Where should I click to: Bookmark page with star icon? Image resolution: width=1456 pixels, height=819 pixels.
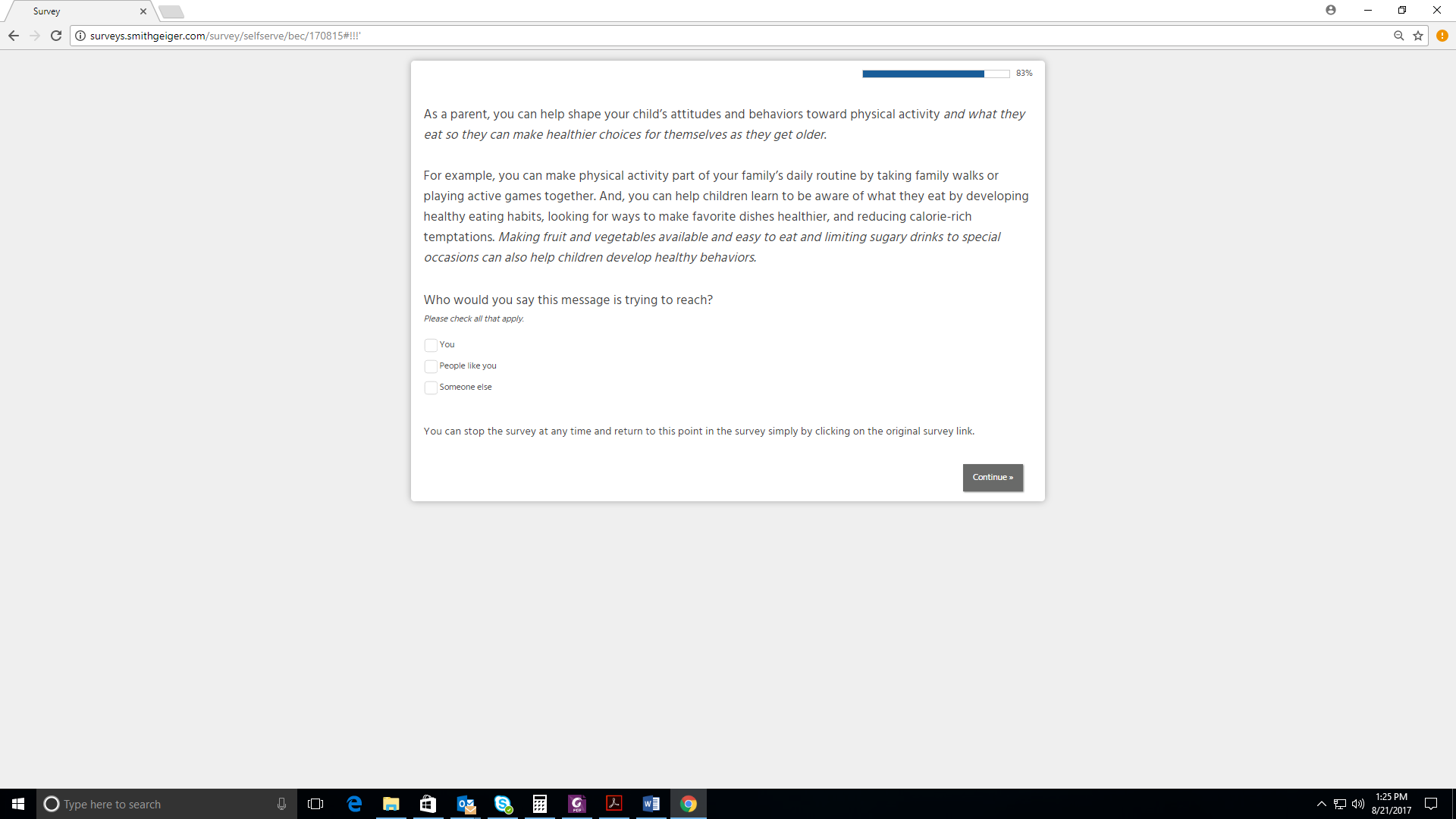click(x=1418, y=36)
